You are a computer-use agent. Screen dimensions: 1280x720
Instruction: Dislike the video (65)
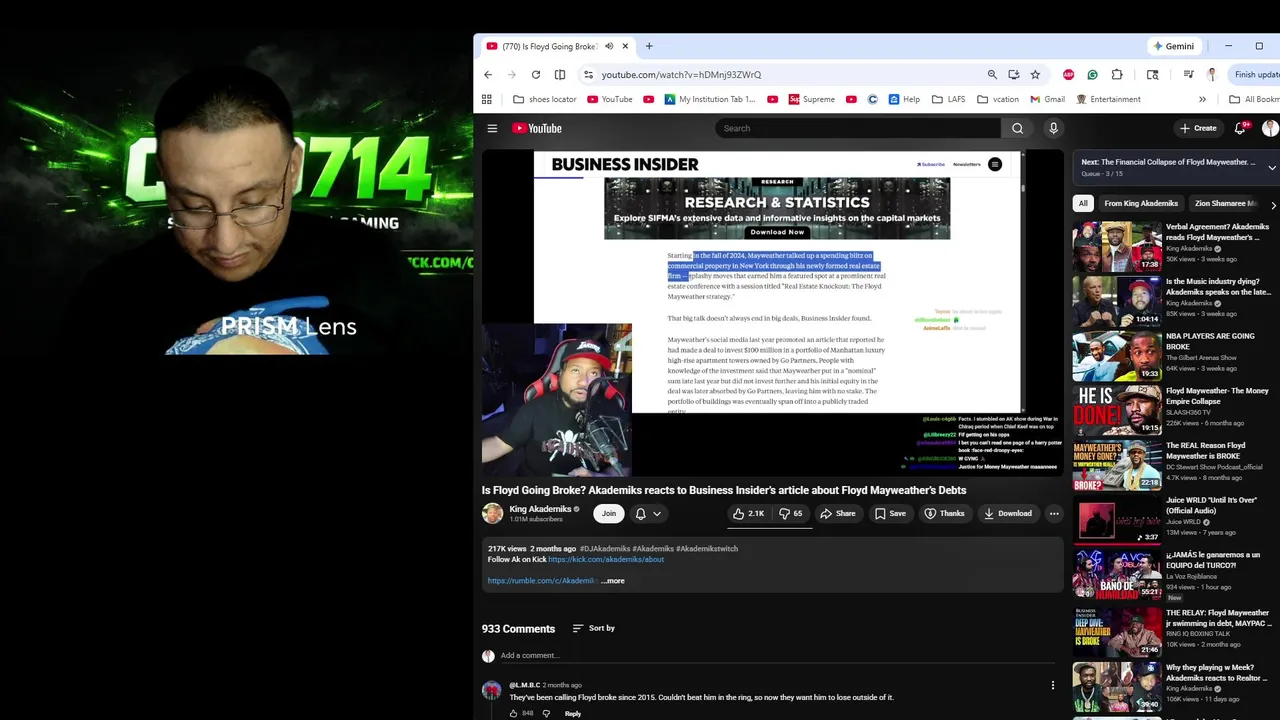[791, 513]
